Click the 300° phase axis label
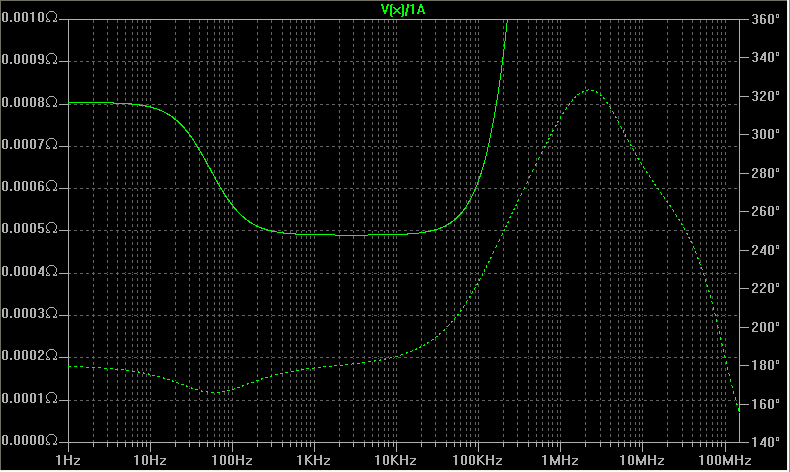 click(766, 134)
